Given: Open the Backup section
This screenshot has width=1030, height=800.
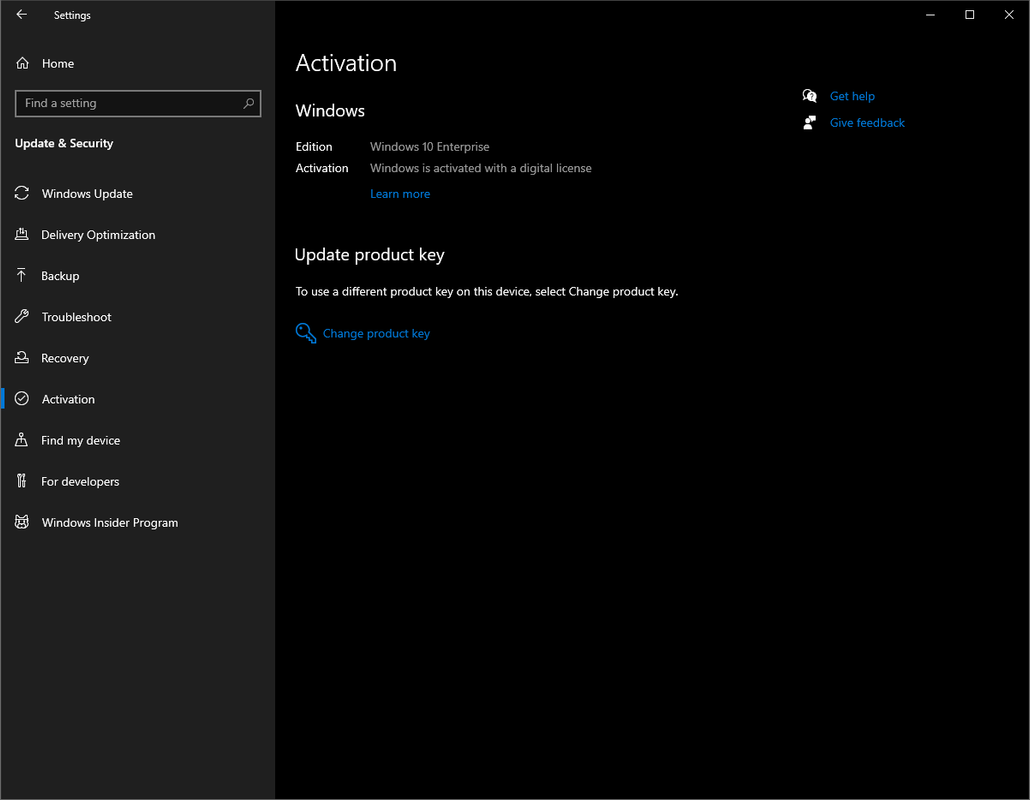Looking at the screenshot, I should pyautogui.click(x=60, y=276).
